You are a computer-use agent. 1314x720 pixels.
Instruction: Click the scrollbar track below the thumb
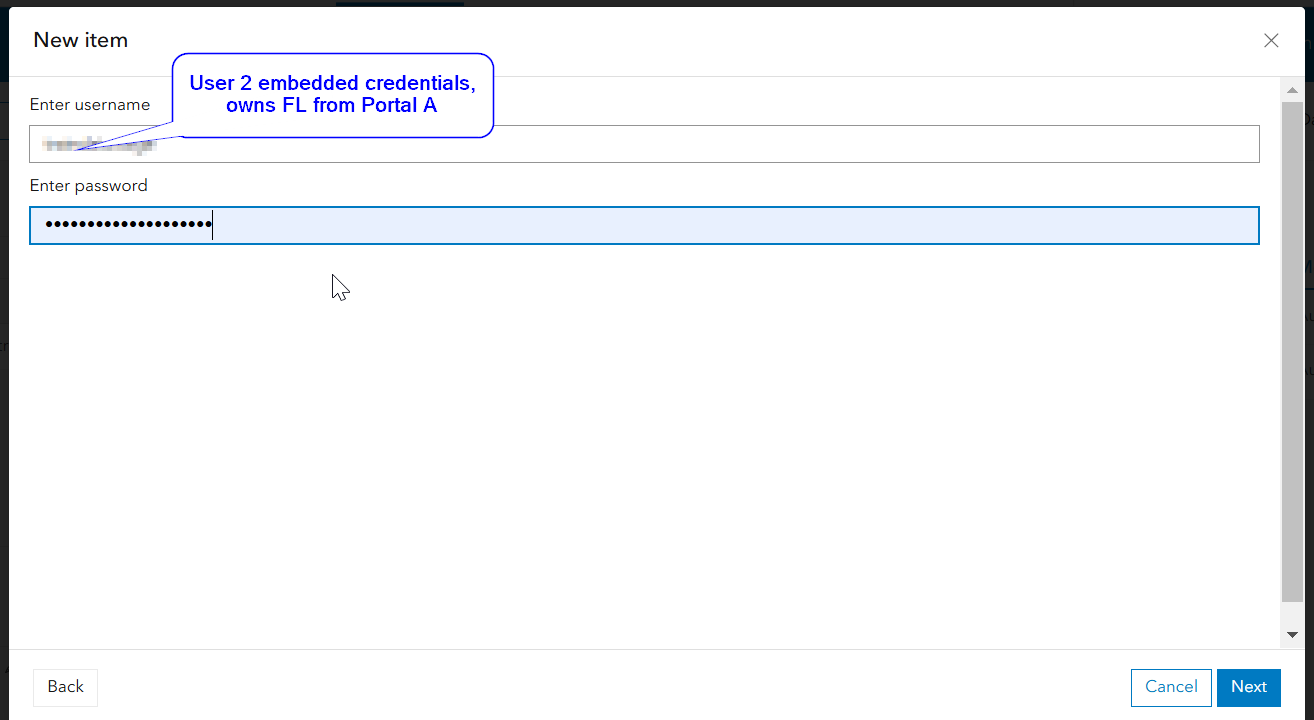1292,614
